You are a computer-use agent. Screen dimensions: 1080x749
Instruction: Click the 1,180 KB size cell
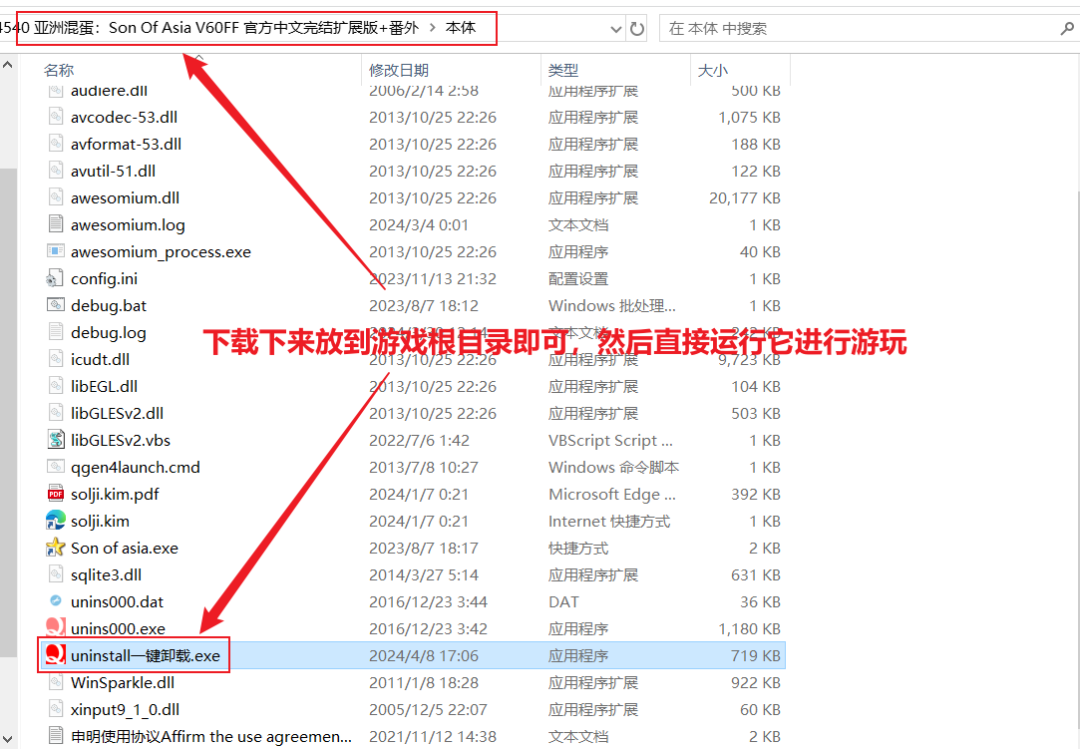pyautogui.click(x=749, y=629)
